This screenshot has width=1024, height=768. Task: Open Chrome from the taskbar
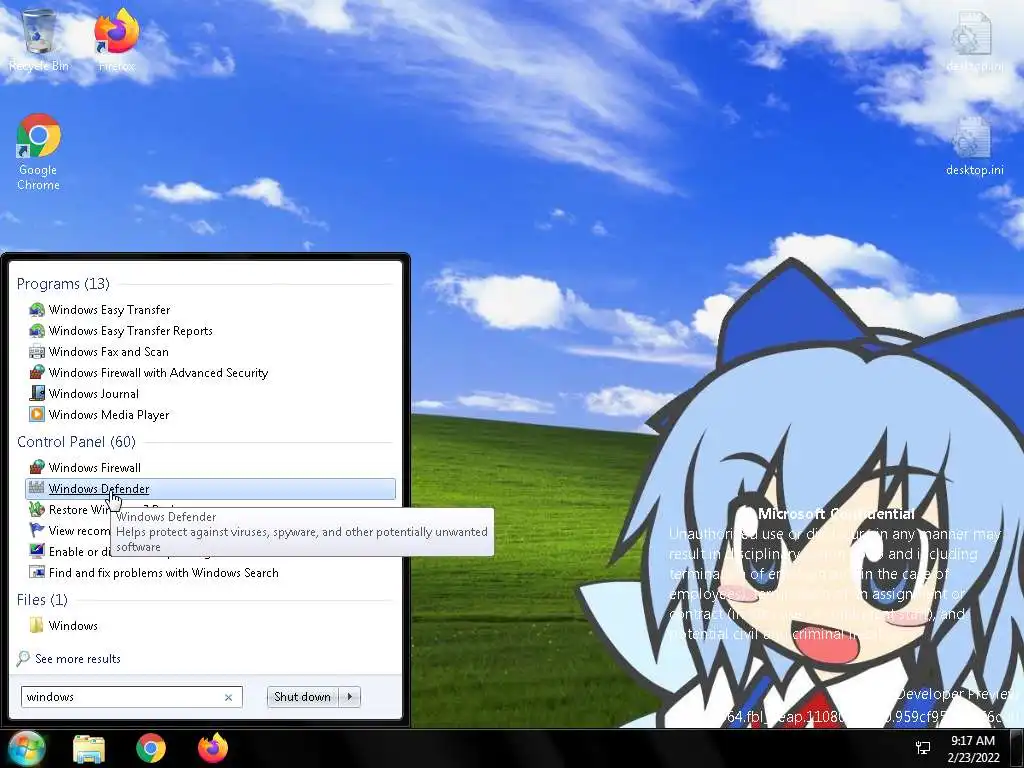click(x=151, y=748)
